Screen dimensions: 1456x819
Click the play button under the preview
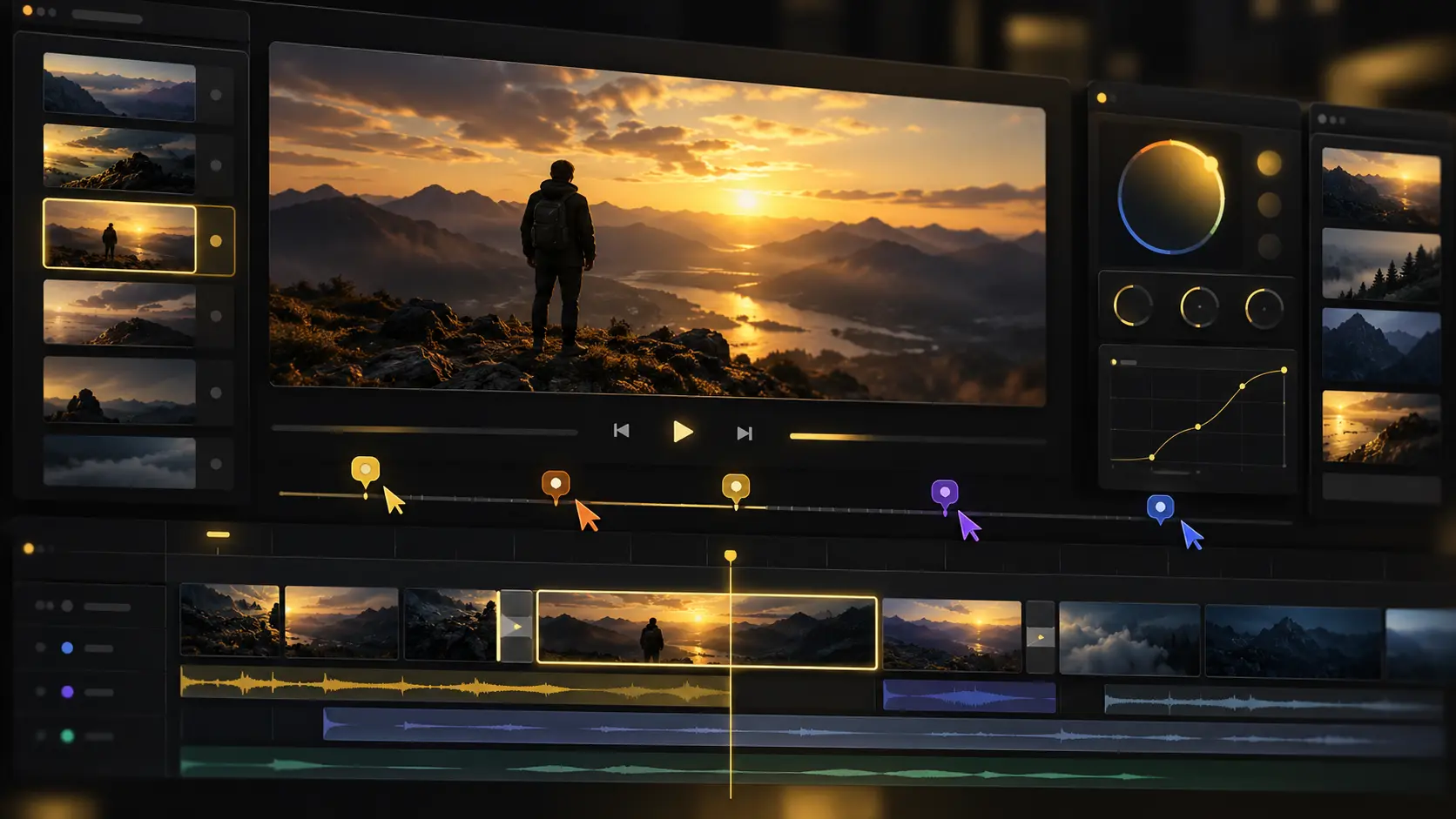[683, 432]
